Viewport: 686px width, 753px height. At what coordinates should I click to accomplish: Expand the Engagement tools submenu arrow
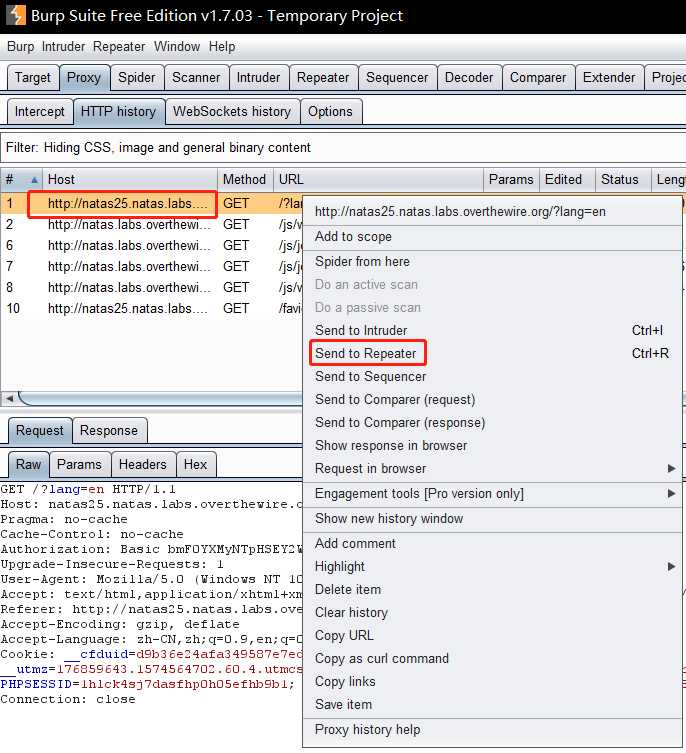(672, 493)
